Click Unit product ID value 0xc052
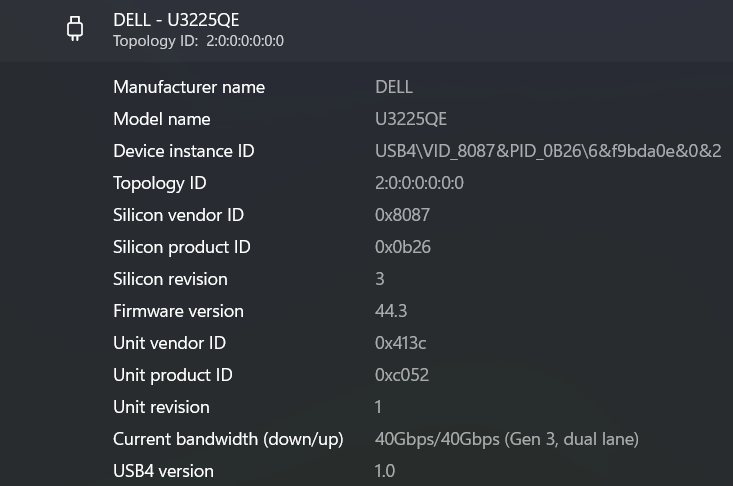The height and width of the screenshot is (486, 733). 402,375
